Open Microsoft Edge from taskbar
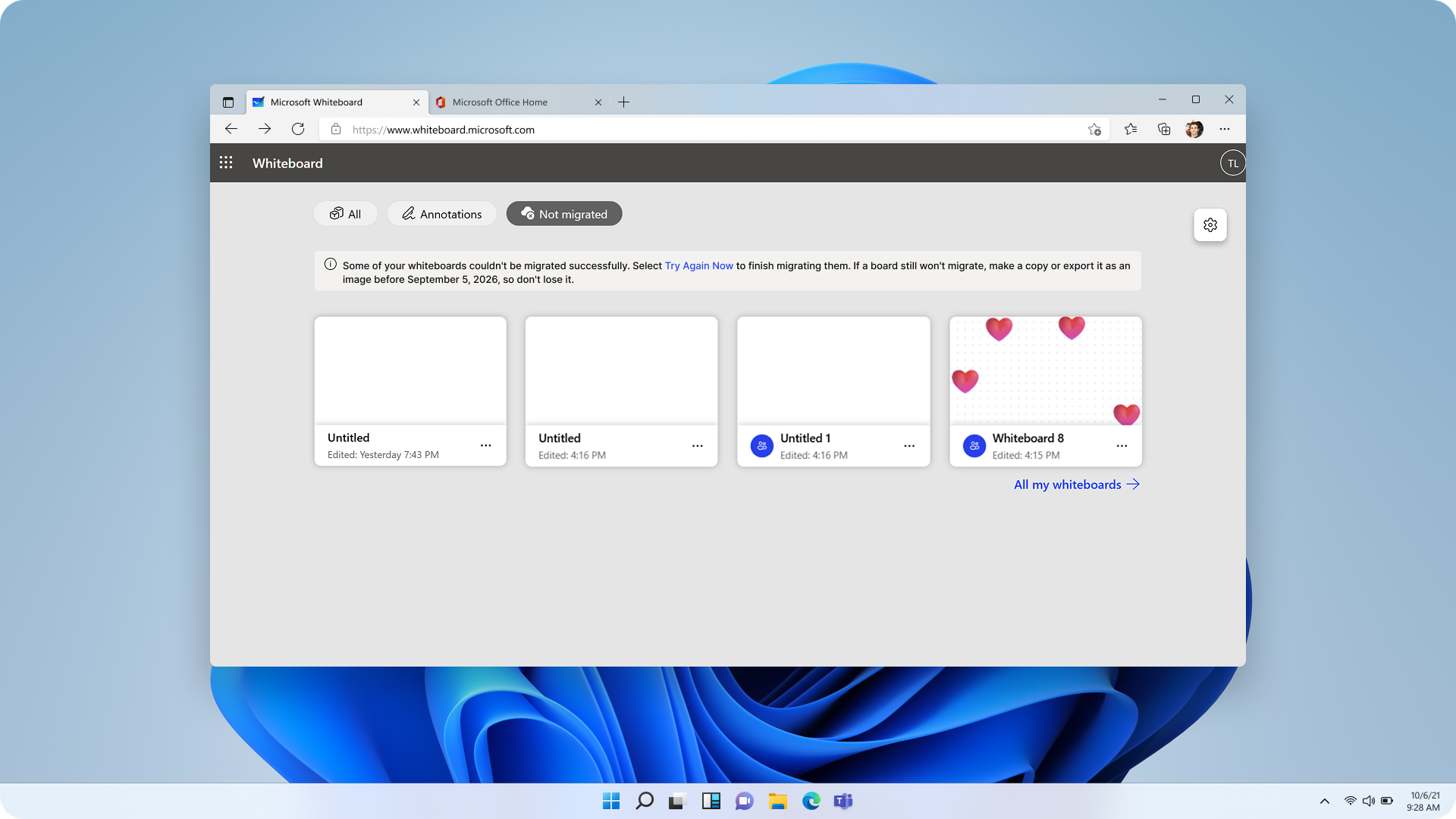The height and width of the screenshot is (819, 1456). coord(811,801)
